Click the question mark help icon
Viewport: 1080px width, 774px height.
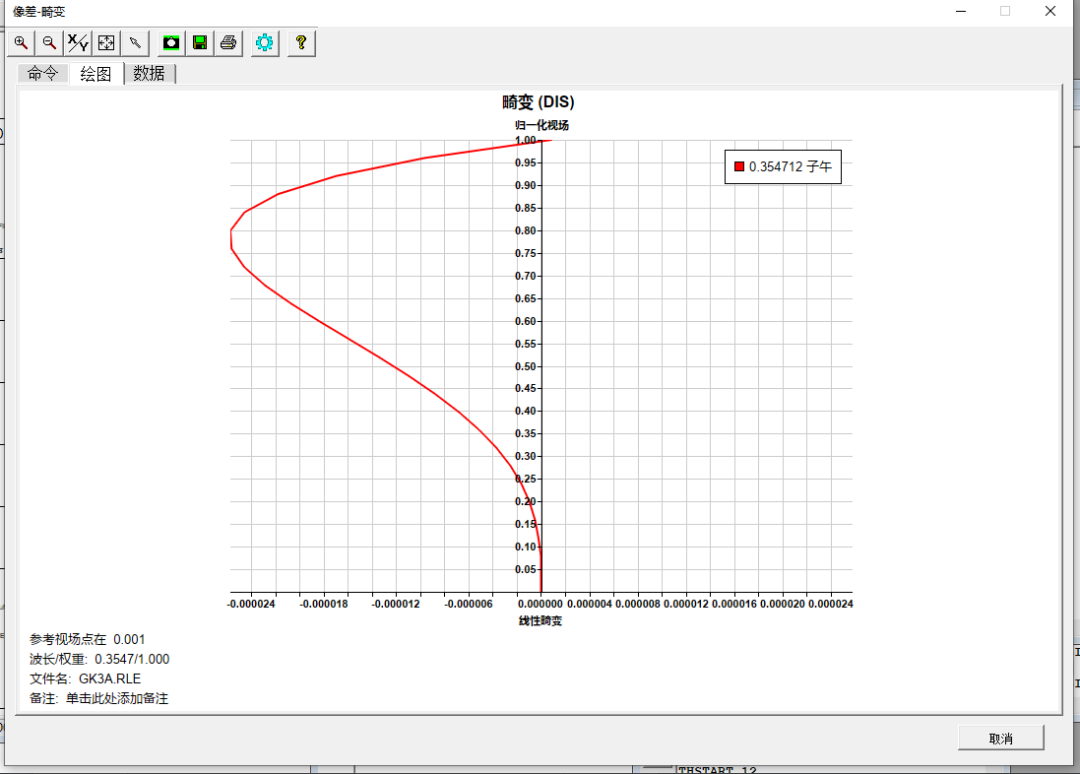pyautogui.click(x=301, y=43)
